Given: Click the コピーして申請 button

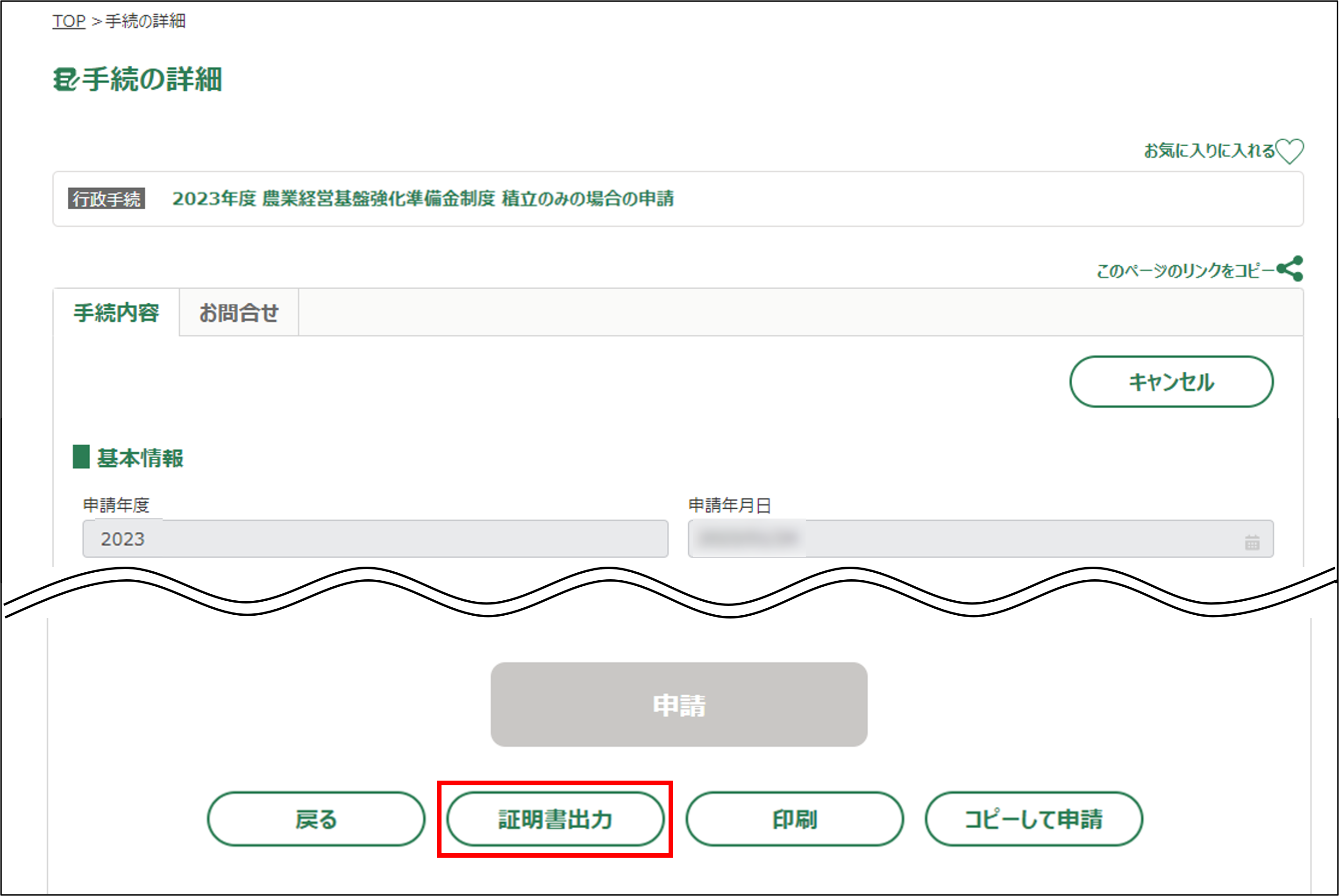Looking at the screenshot, I should (1033, 819).
